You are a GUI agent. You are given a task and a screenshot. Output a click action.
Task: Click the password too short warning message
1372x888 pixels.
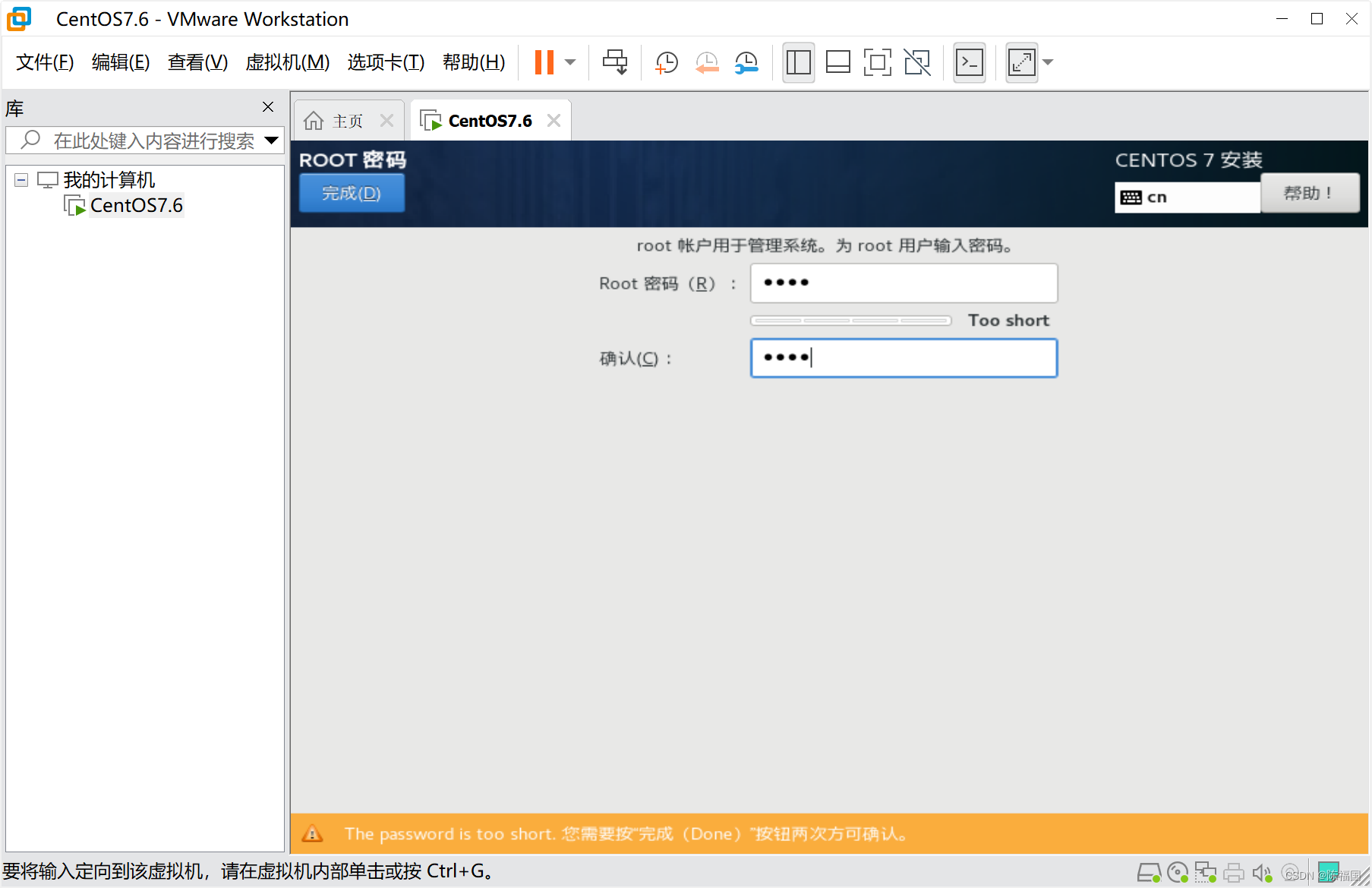pos(626,834)
